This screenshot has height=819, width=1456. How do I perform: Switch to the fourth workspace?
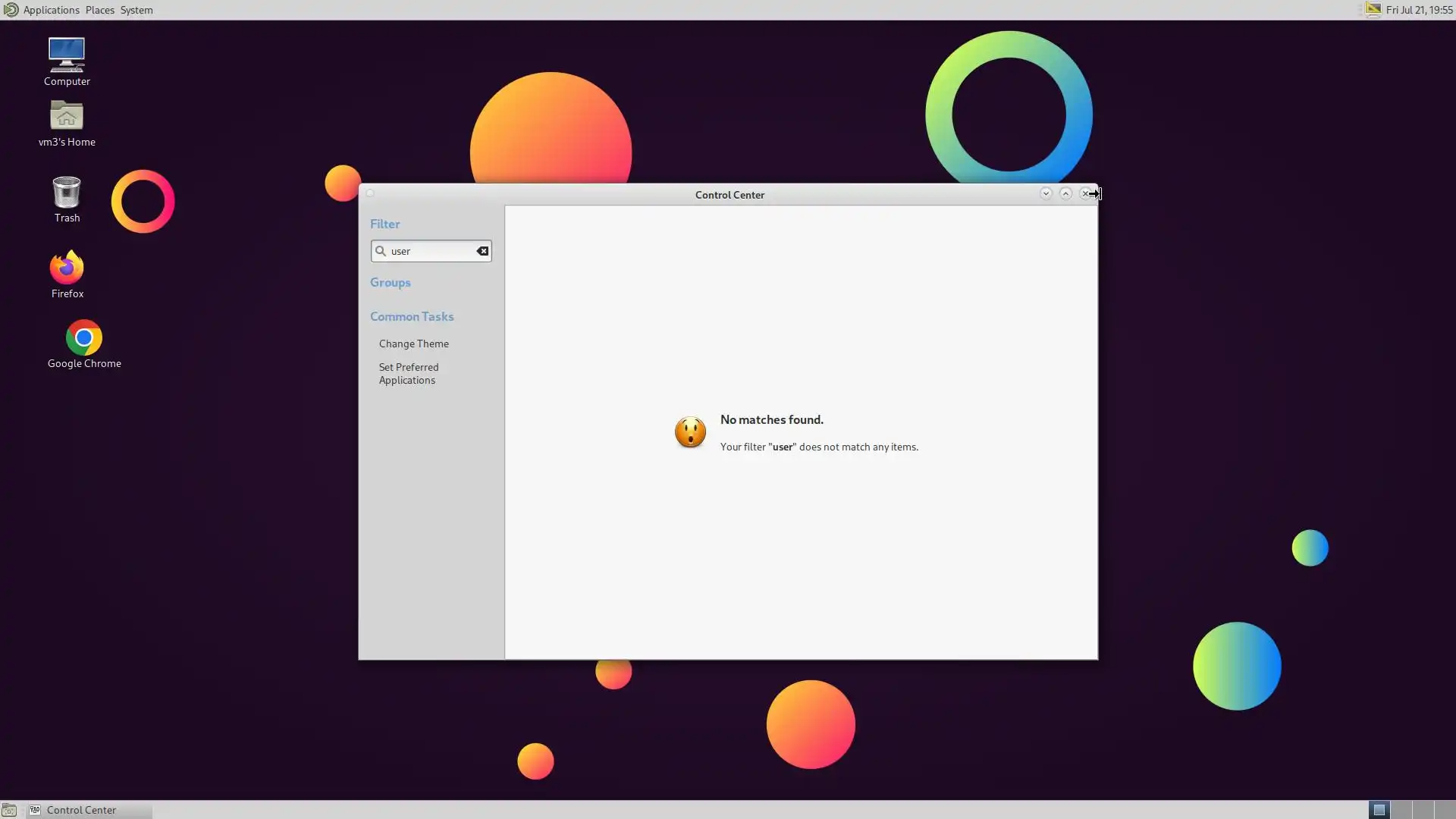[x=1445, y=810]
